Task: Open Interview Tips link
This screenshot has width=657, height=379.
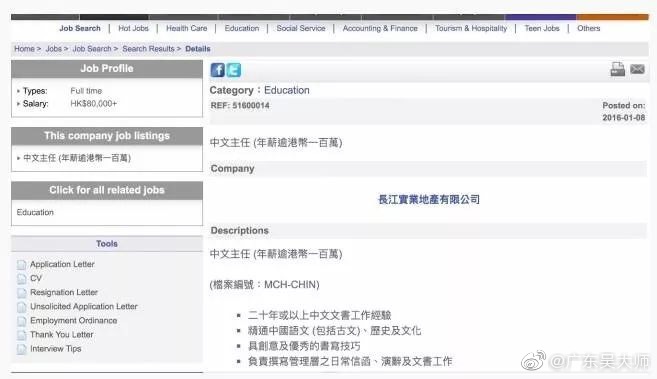Action: (x=56, y=348)
